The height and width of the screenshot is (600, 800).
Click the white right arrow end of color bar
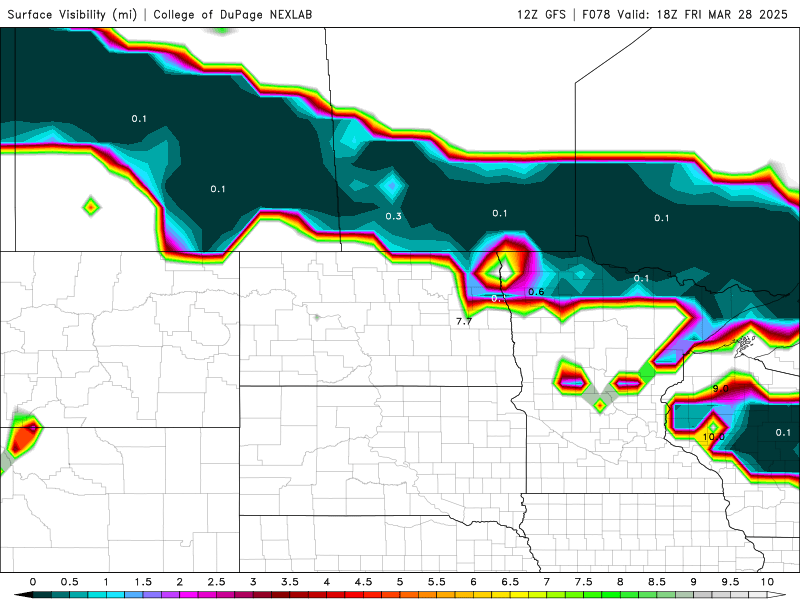[x=778, y=595]
